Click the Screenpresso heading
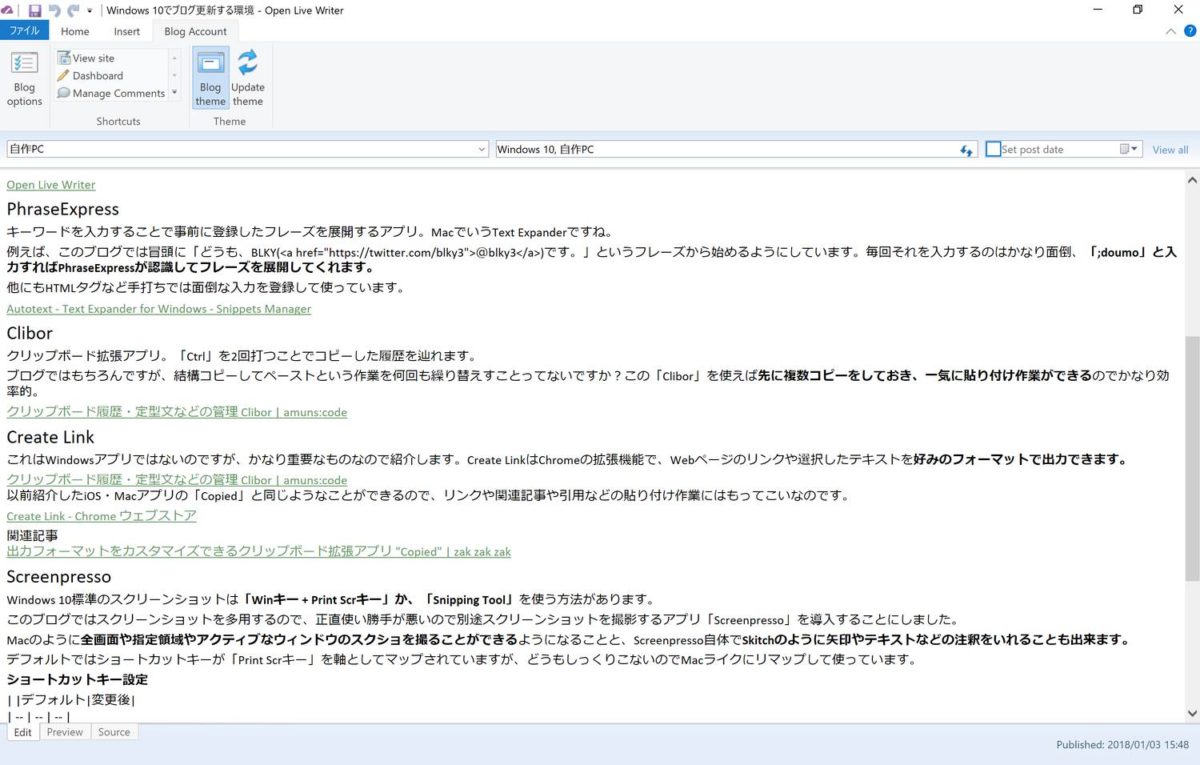Image resolution: width=1200 pixels, height=765 pixels. 59,577
